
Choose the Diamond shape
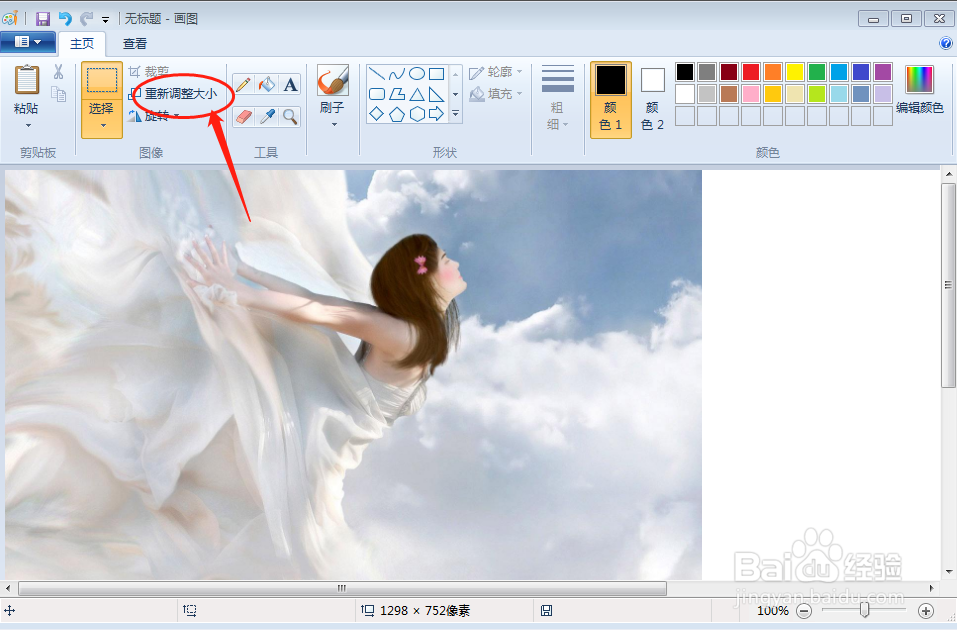click(x=377, y=114)
